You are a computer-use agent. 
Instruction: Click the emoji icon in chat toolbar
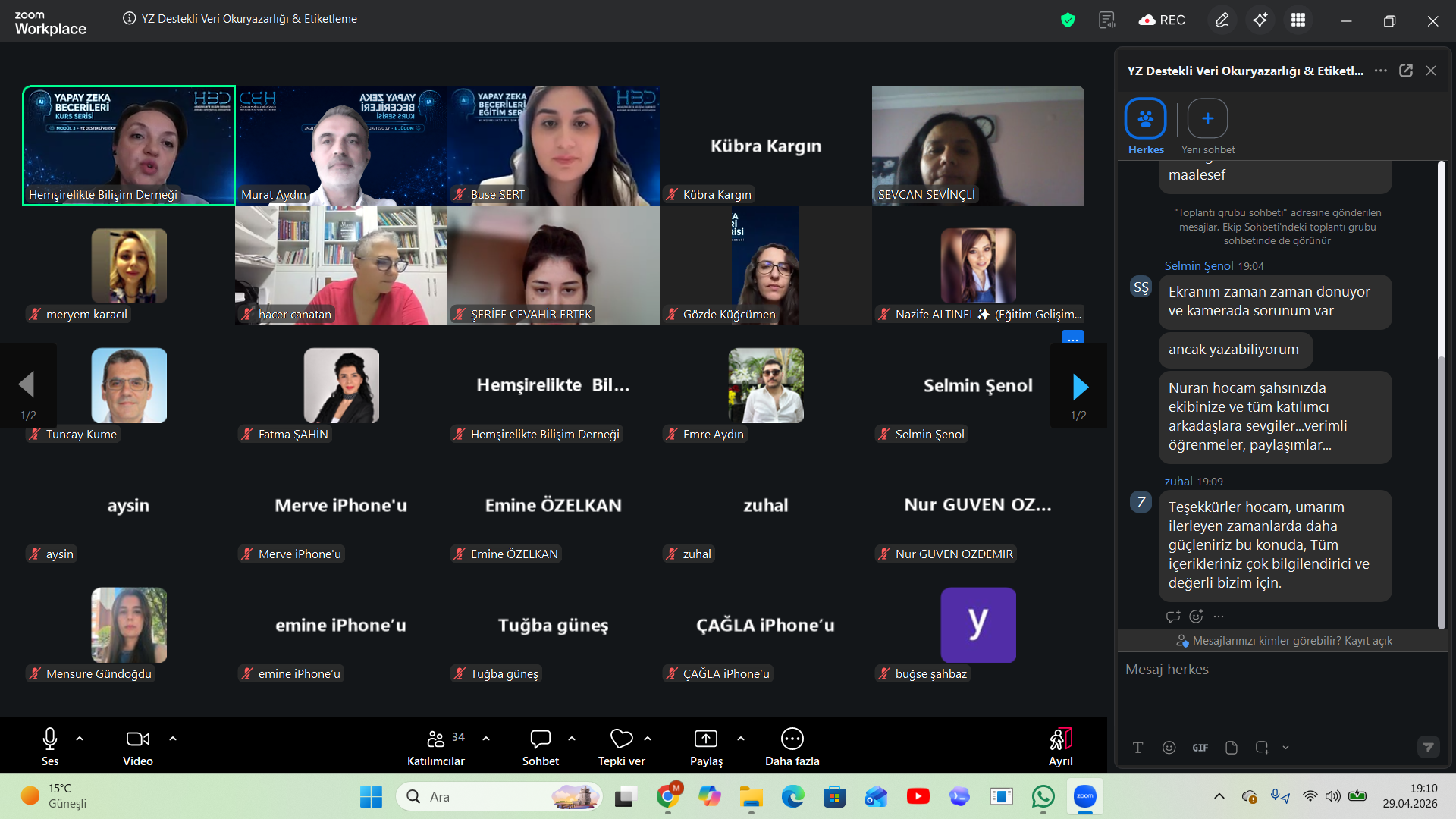(1169, 748)
